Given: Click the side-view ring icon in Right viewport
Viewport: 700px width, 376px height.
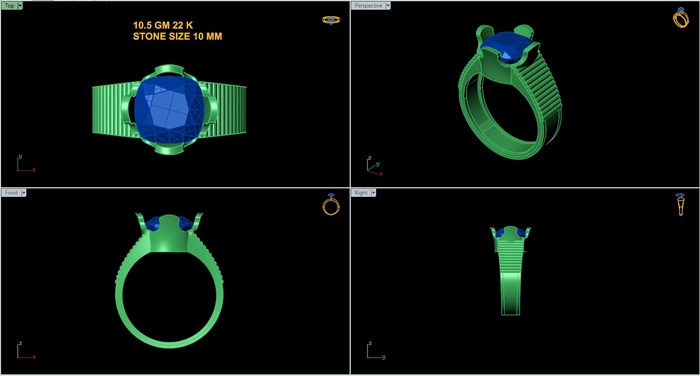Looking at the screenshot, I should [x=680, y=205].
